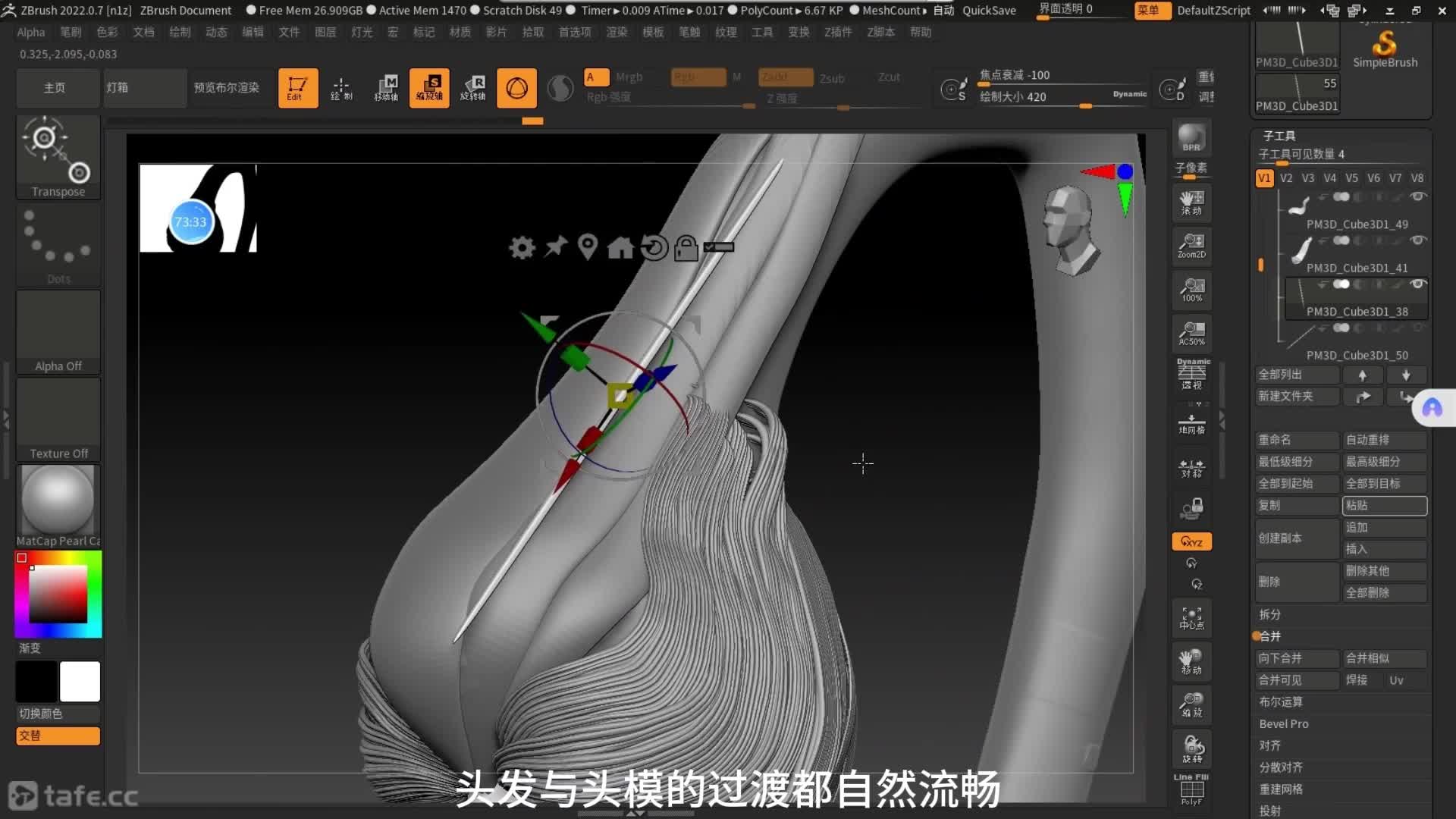Toggle Dynamic perspective view
The image size is (1456, 819).
point(1193,374)
